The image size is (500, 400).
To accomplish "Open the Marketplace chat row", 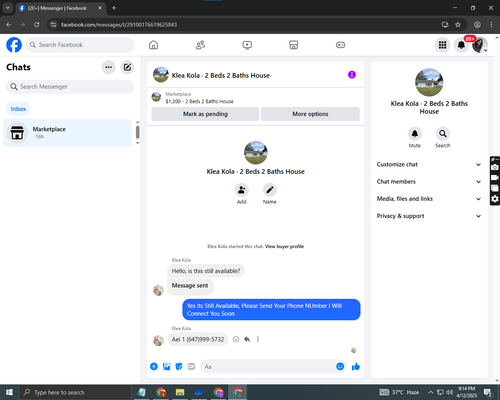I will (x=67, y=133).
